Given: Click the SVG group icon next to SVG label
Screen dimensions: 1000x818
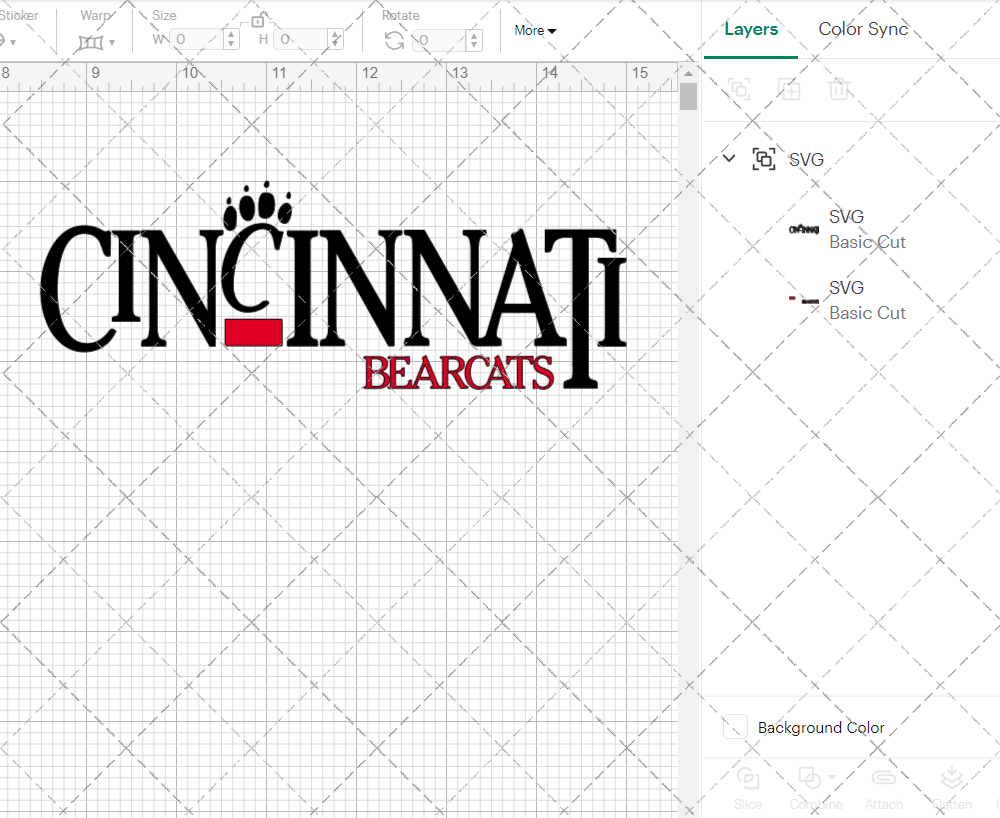Looking at the screenshot, I should 764,158.
